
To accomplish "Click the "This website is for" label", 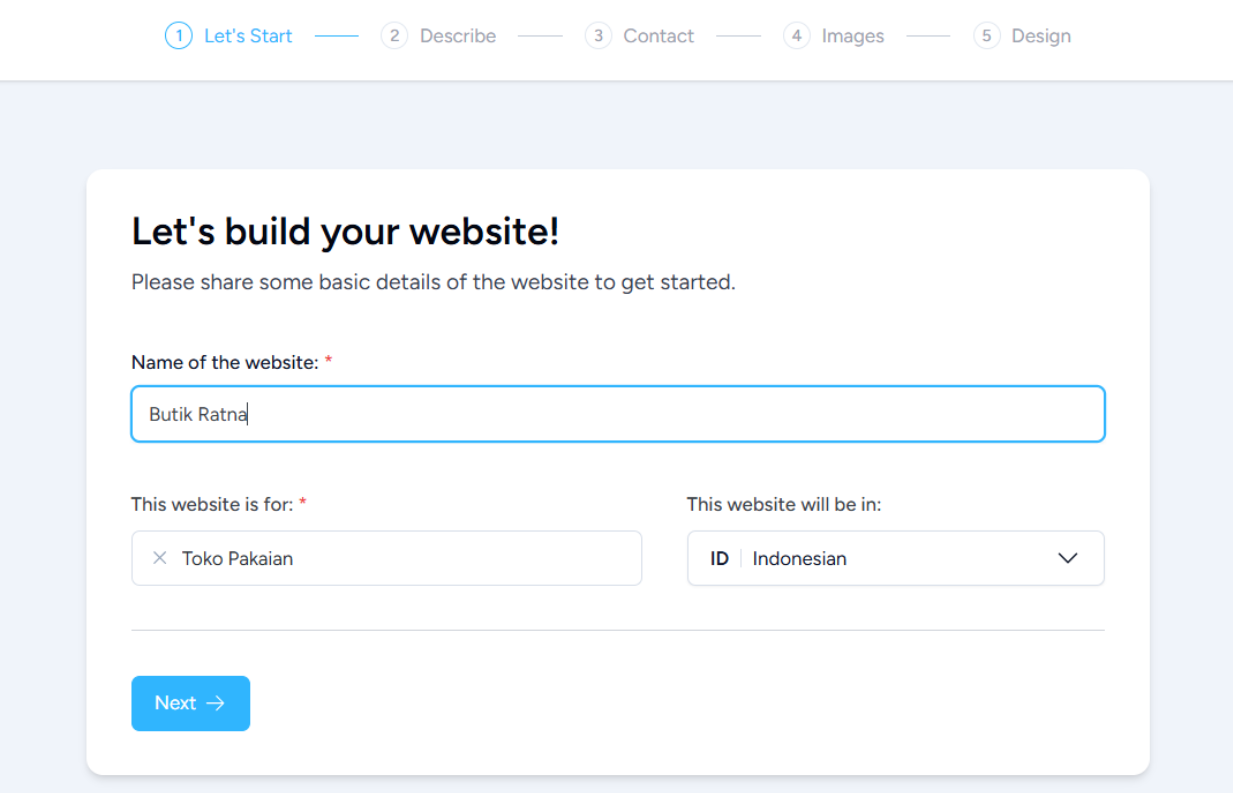I will 212,504.
